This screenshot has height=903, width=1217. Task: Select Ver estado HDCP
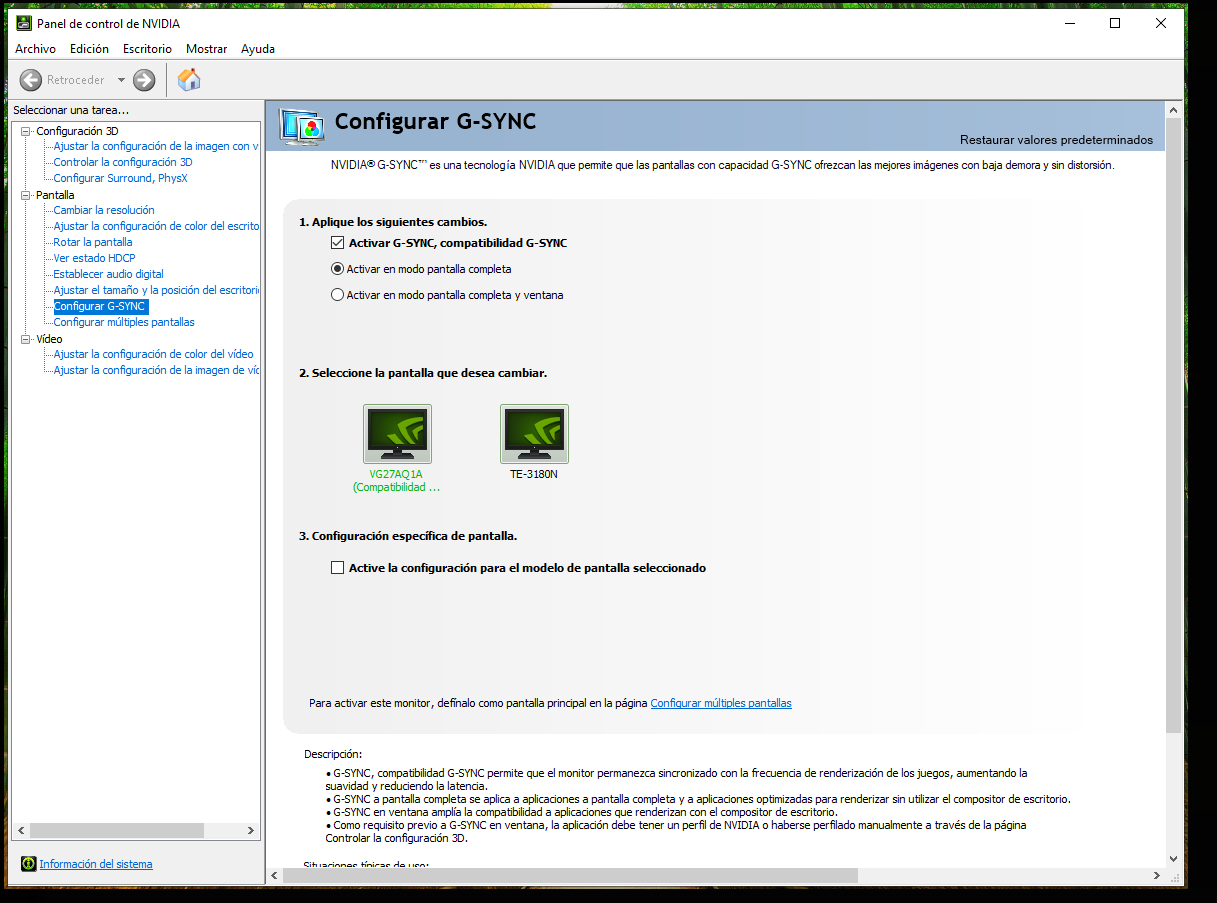tap(94, 258)
